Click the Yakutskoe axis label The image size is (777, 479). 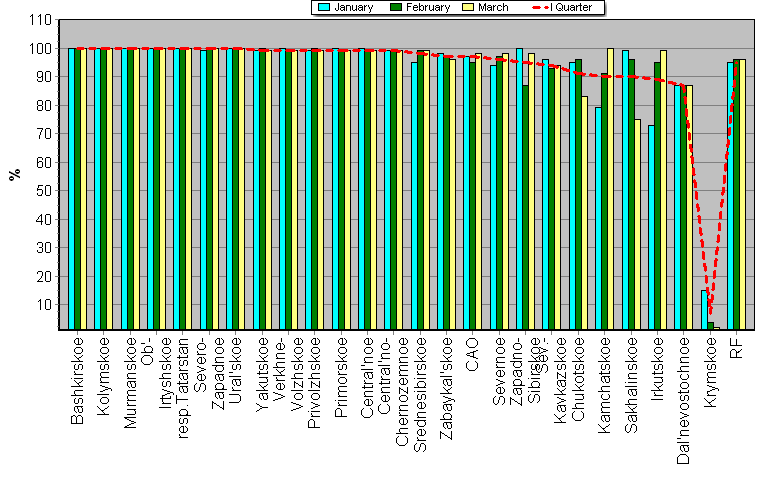(262, 374)
